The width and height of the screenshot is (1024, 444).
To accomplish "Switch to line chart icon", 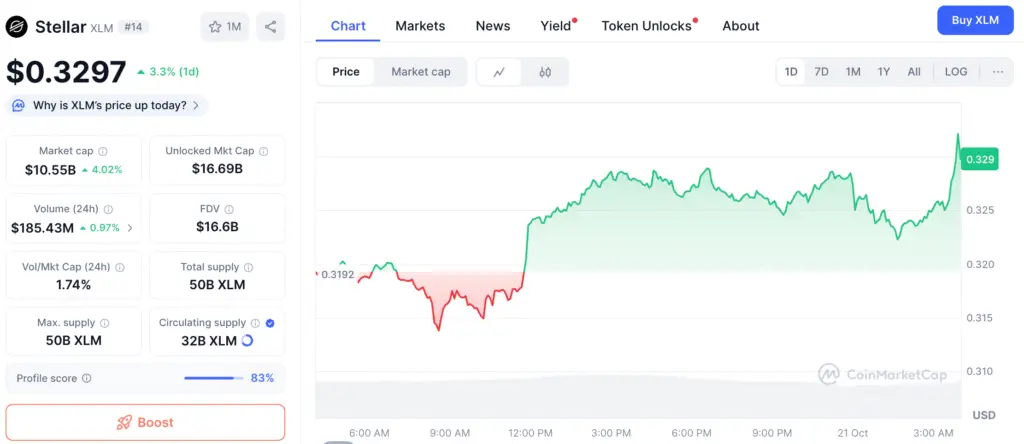I will point(499,72).
